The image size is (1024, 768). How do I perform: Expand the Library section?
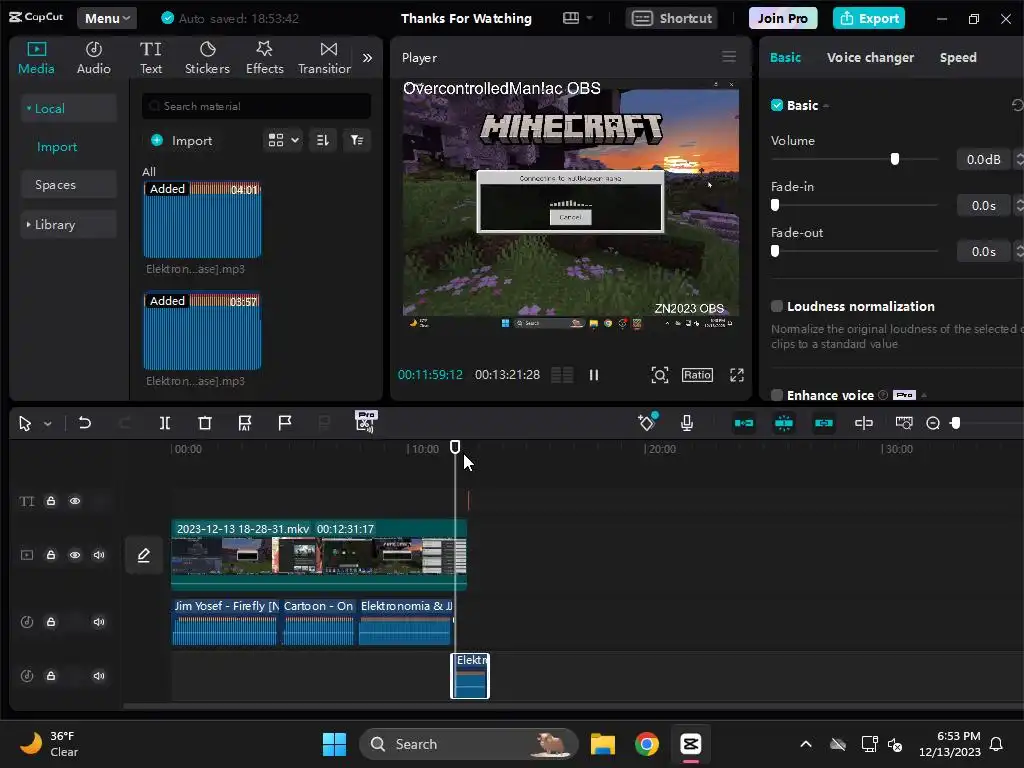69,225
